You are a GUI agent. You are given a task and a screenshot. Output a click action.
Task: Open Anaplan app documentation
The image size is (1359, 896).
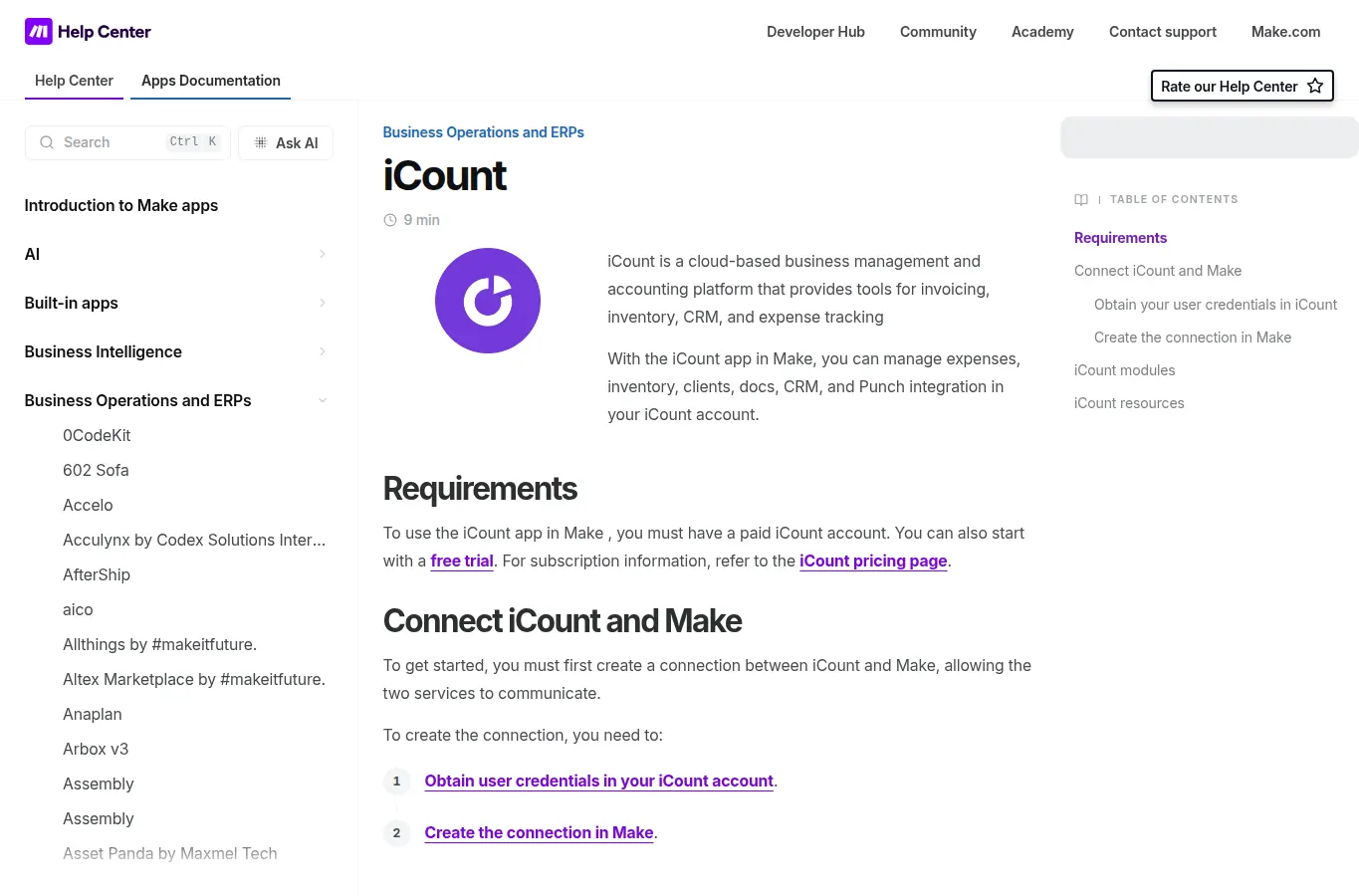pos(93,714)
